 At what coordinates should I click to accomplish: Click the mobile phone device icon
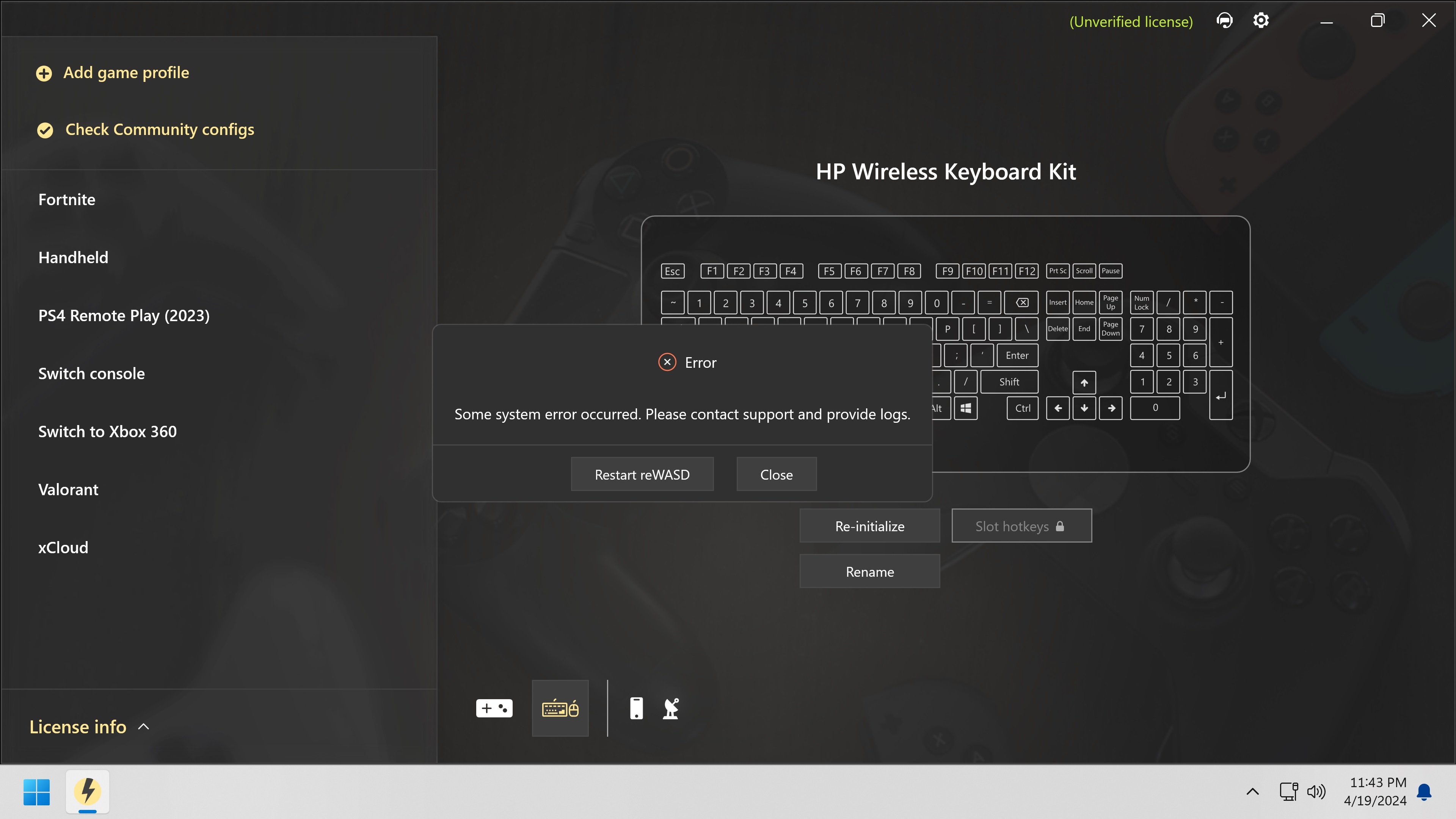pyautogui.click(x=636, y=708)
